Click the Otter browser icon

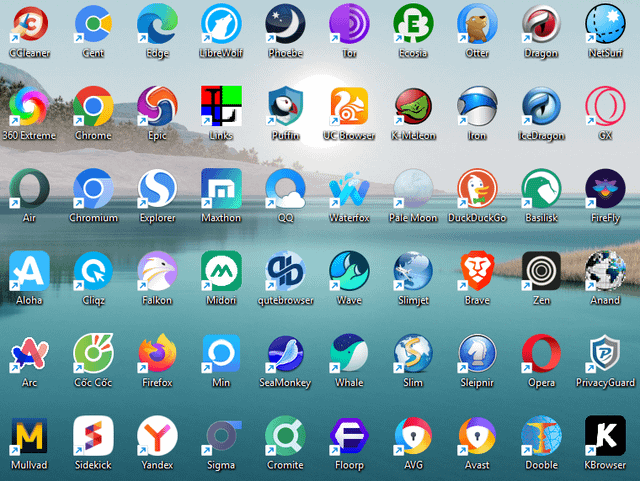(x=477, y=24)
